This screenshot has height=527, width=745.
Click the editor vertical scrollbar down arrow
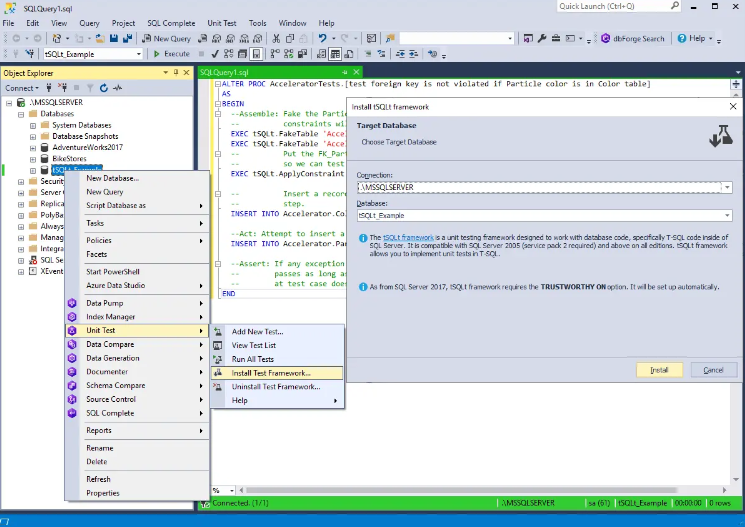[x=736, y=479]
